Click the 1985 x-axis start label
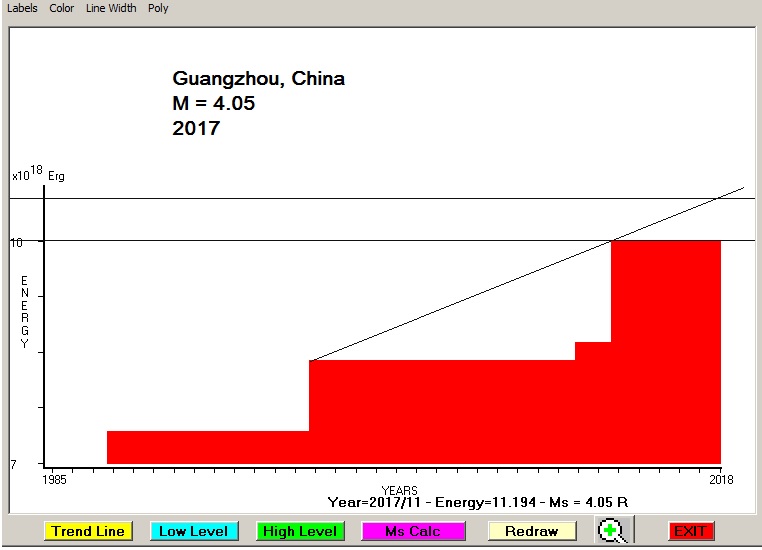The image size is (762, 550). 55,479
